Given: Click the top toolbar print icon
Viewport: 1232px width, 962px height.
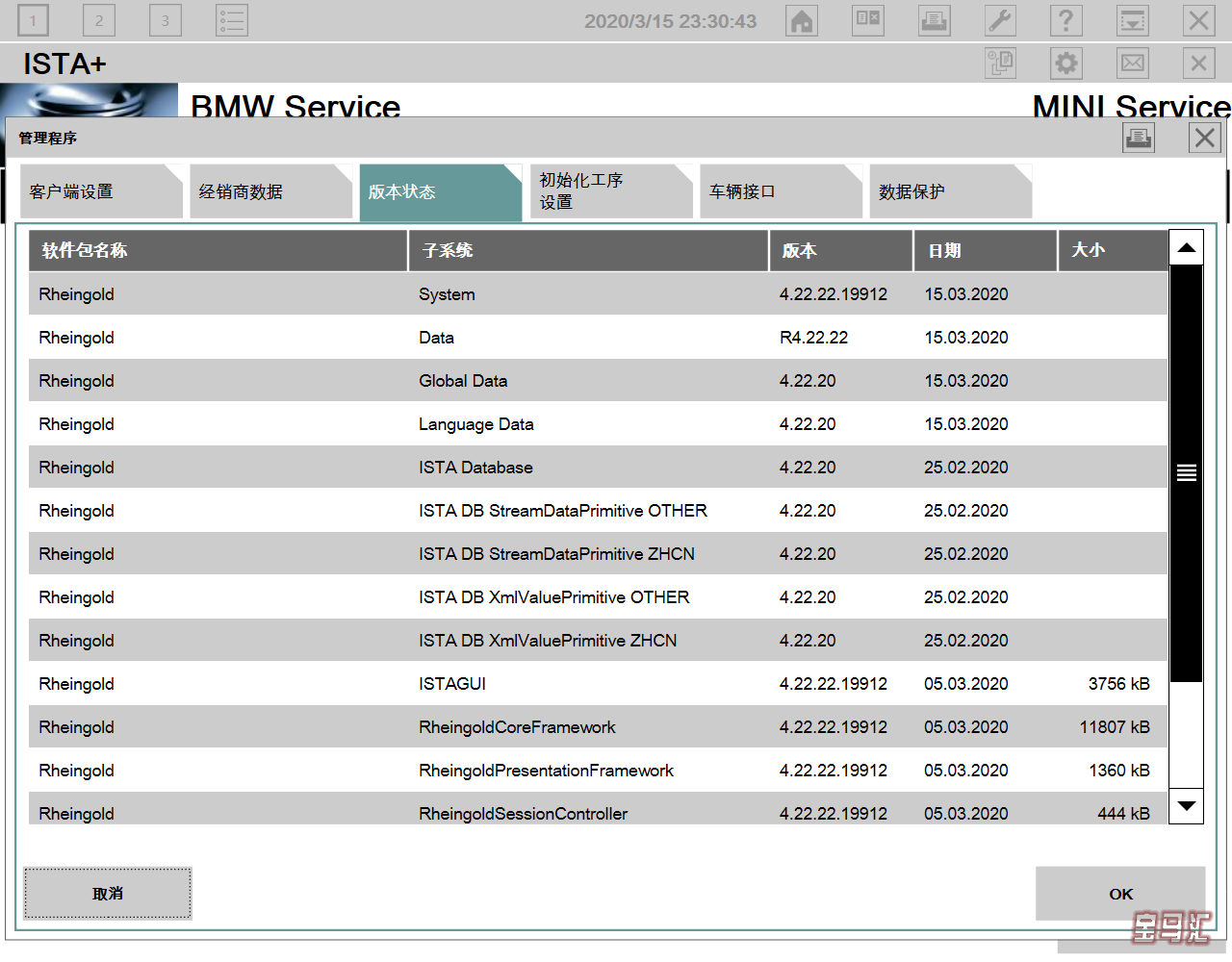Looking at the screenshot, I should [x=935, y=20].
